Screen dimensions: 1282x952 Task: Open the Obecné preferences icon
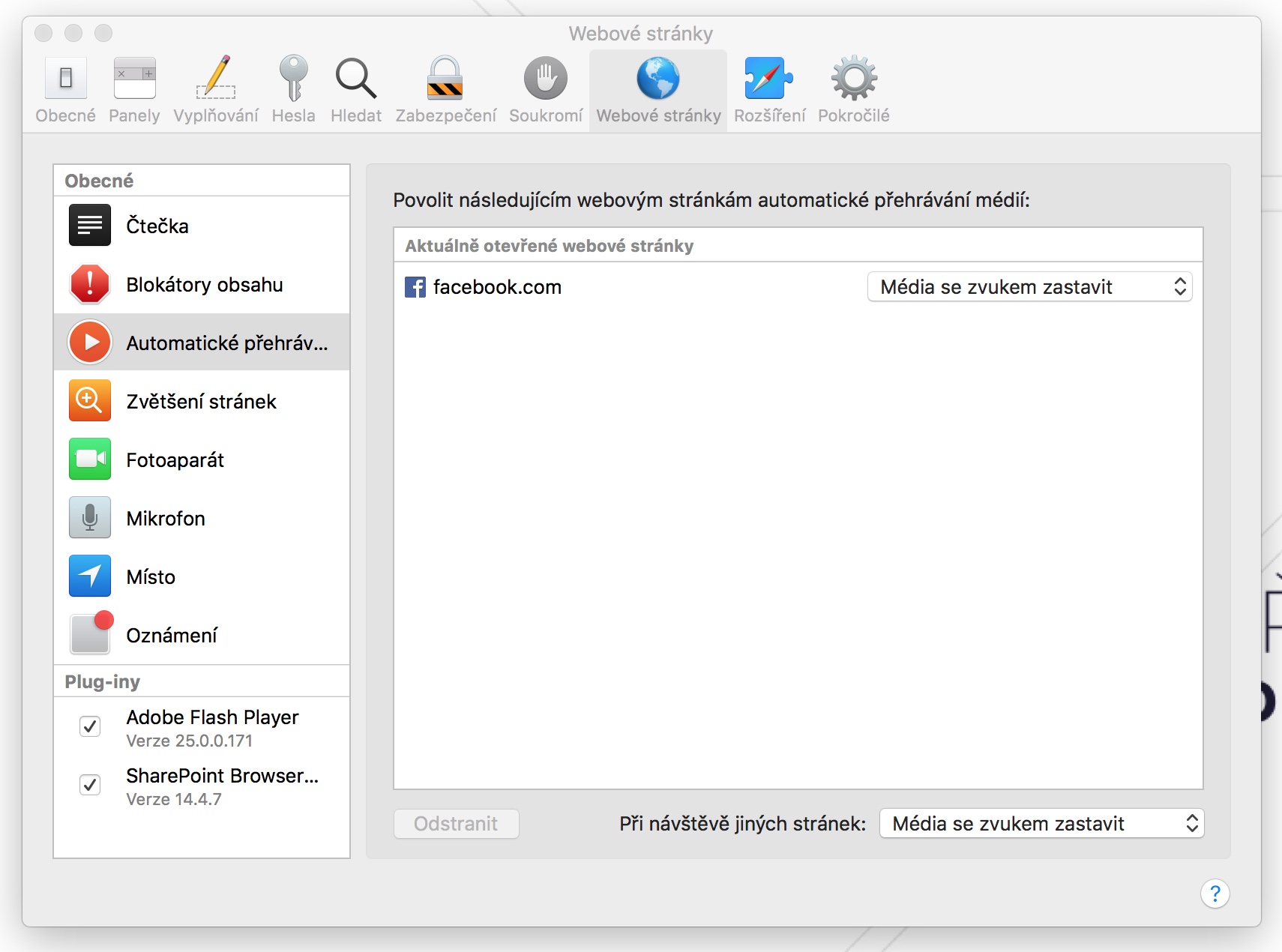(x=66, y=78)
